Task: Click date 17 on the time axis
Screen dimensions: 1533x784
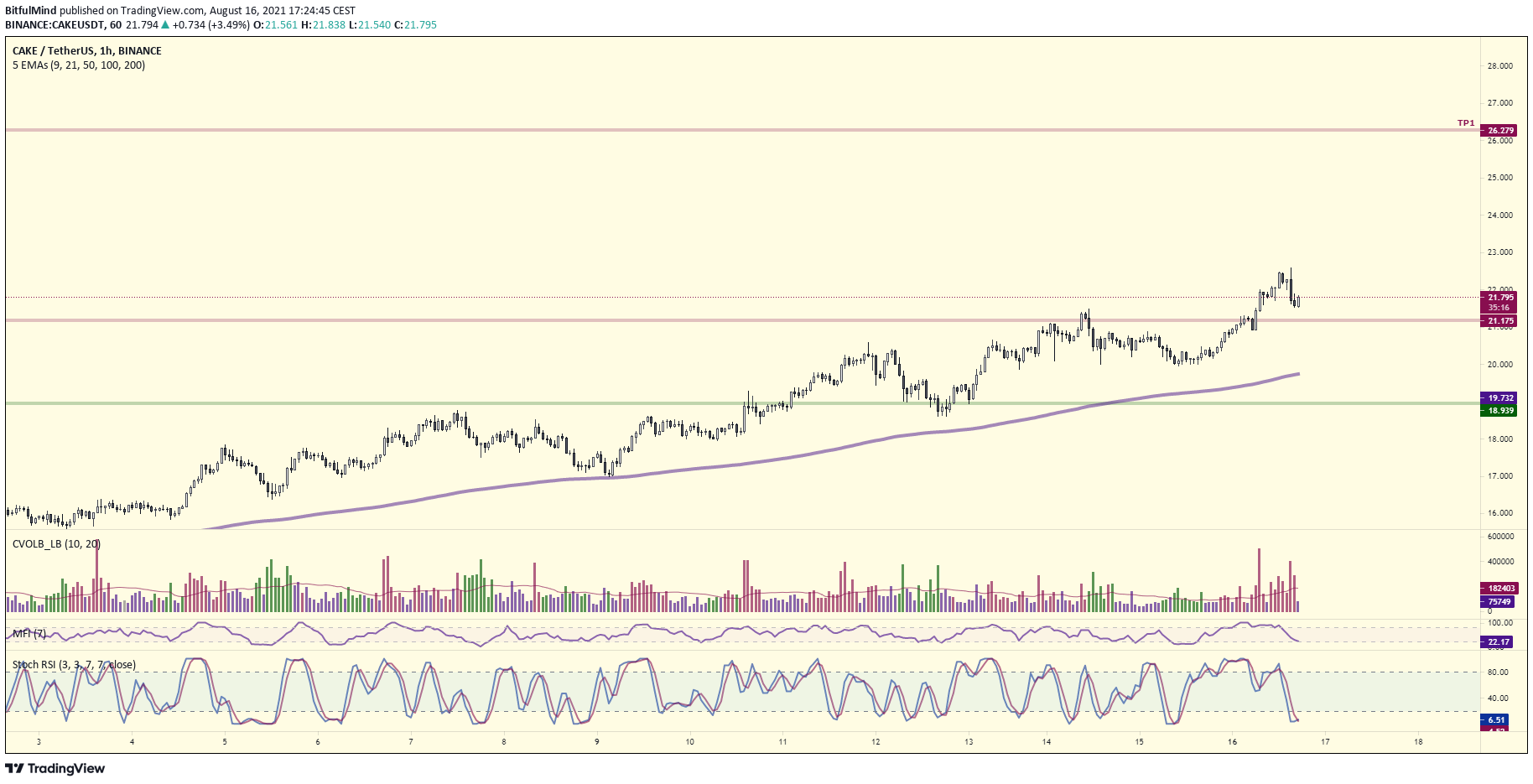Action: (1325, 742)
